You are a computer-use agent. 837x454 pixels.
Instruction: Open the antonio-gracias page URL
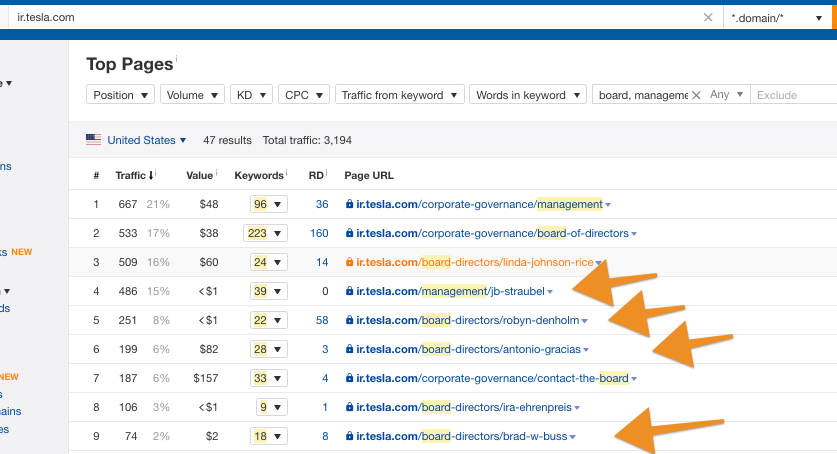(x=468, y=349)
